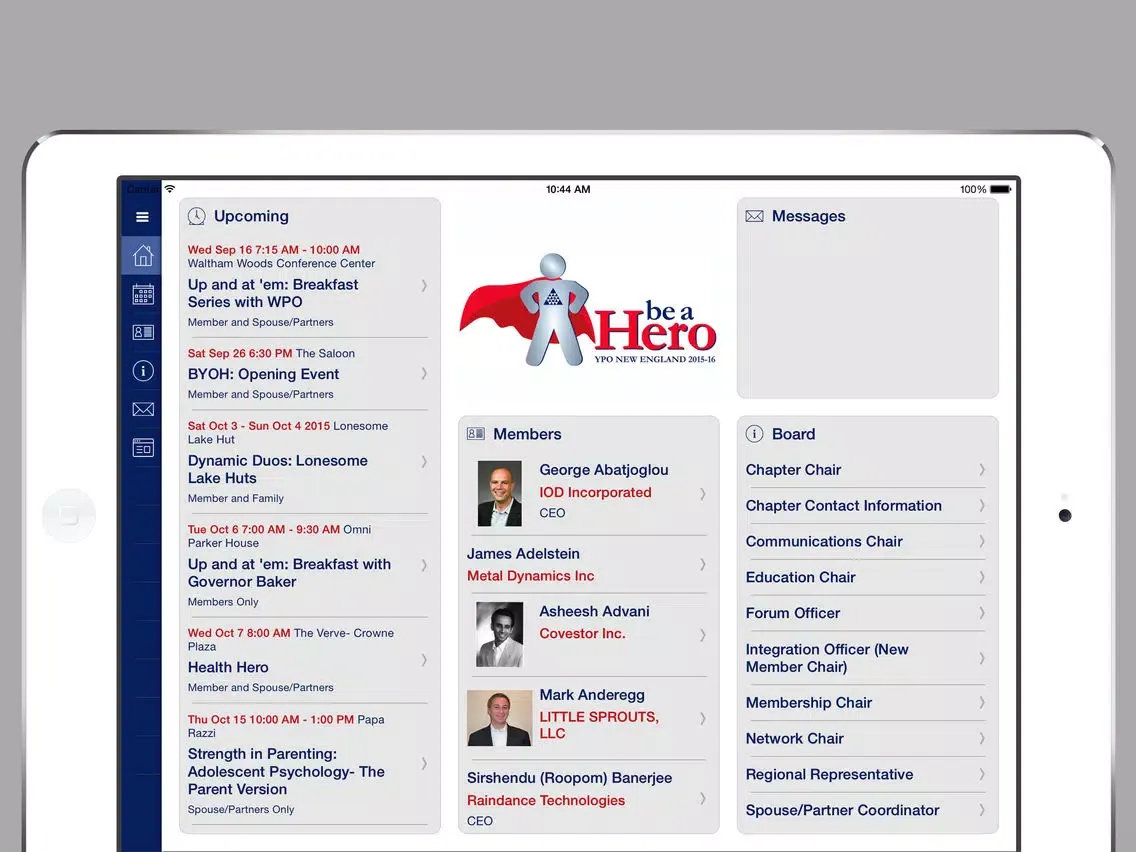Click LITTLE SPROUTS, LLC company name
The image size is (1136, 852).
tap(598, 724)
